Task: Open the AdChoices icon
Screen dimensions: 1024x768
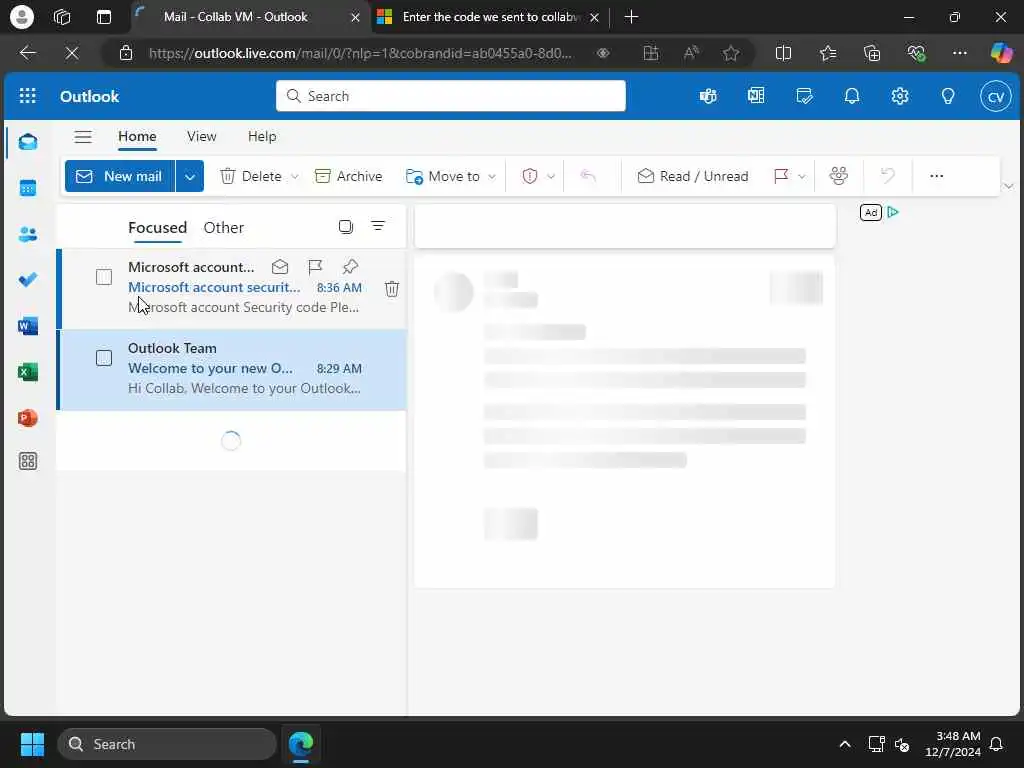Action: click(893, 212)
